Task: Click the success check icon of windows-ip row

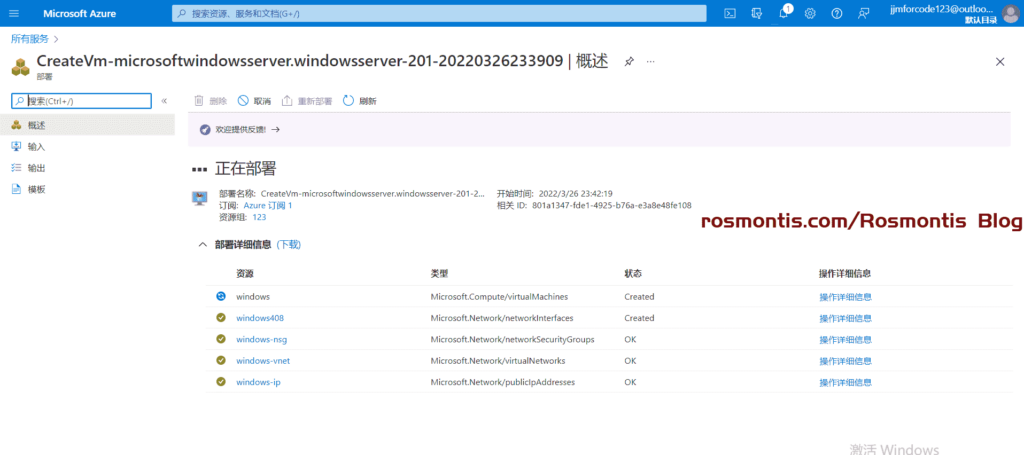Action: [x=221, y=382]
